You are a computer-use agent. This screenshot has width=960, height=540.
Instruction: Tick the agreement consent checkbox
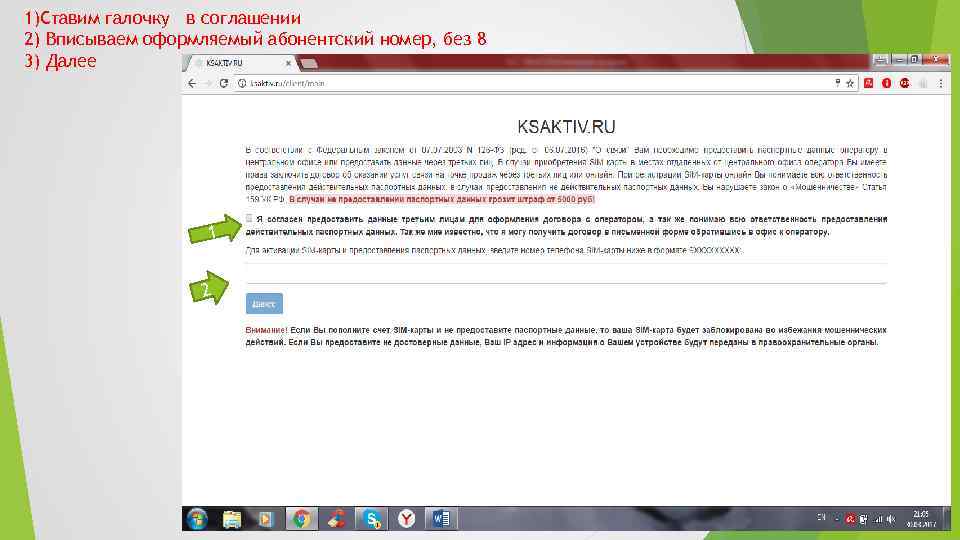[x=249, y=219]
